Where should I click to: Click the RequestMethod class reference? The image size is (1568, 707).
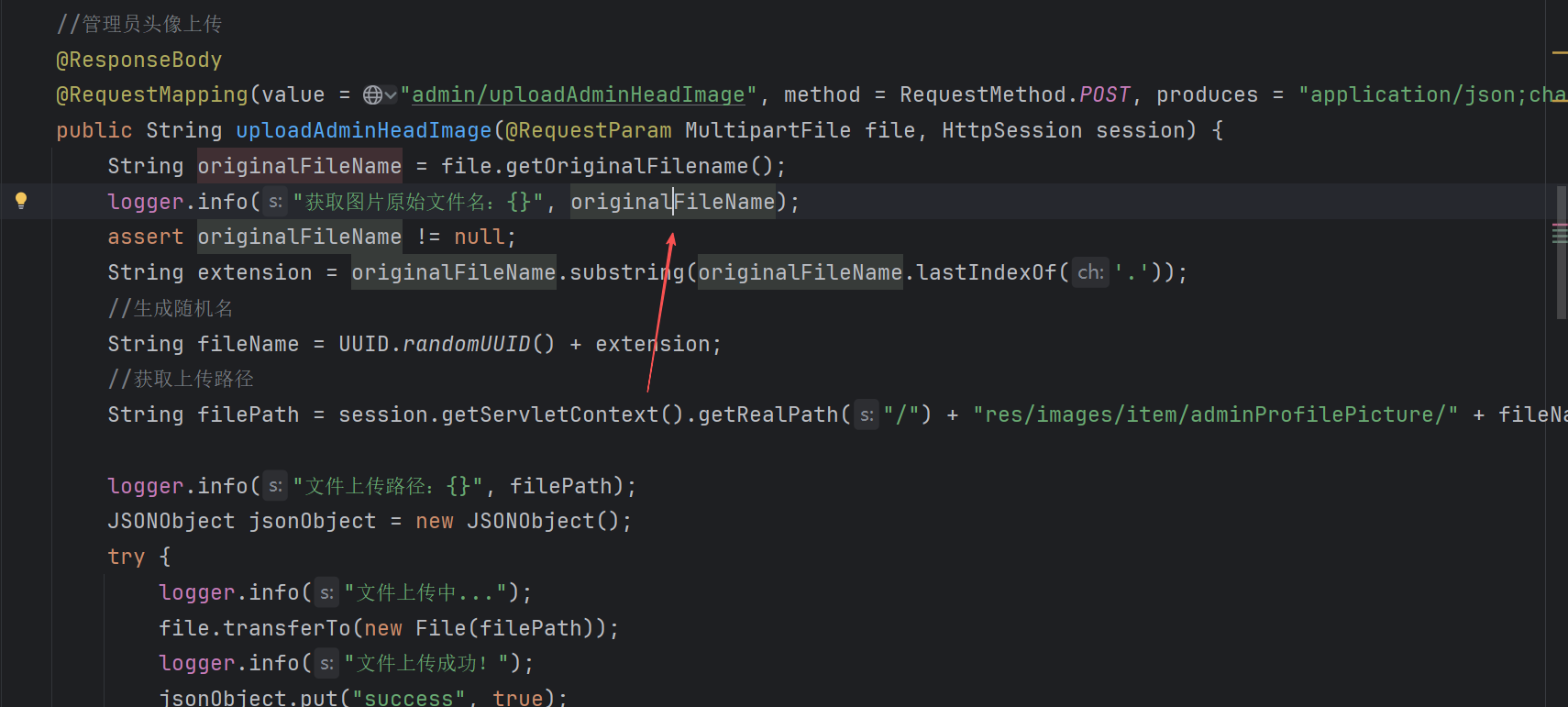pos(983,94)
